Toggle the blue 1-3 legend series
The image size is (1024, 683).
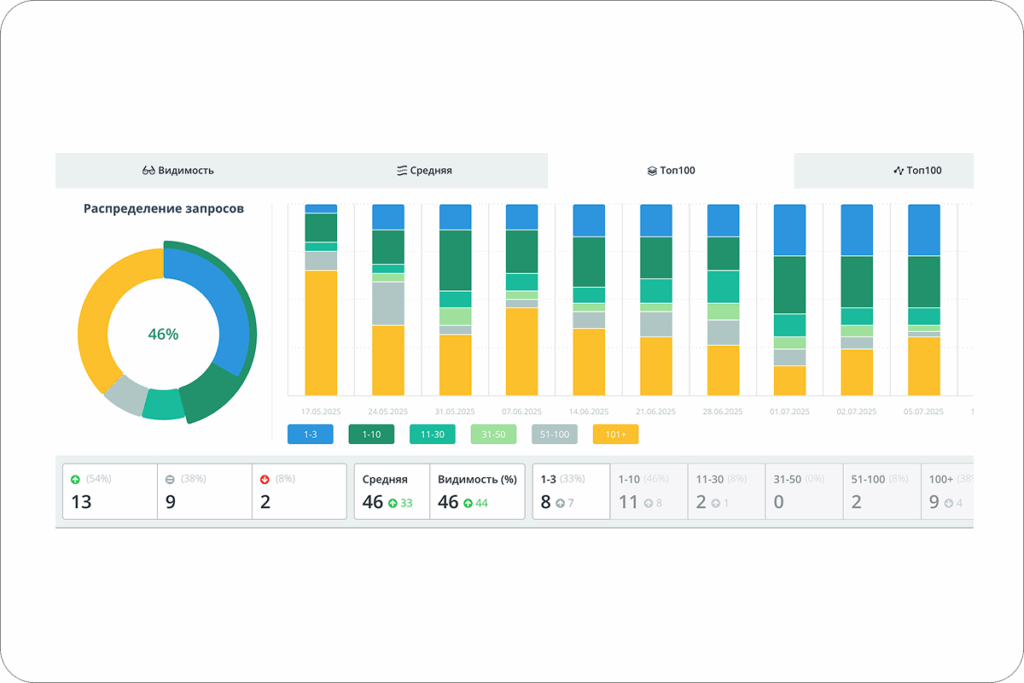(310, 434)
